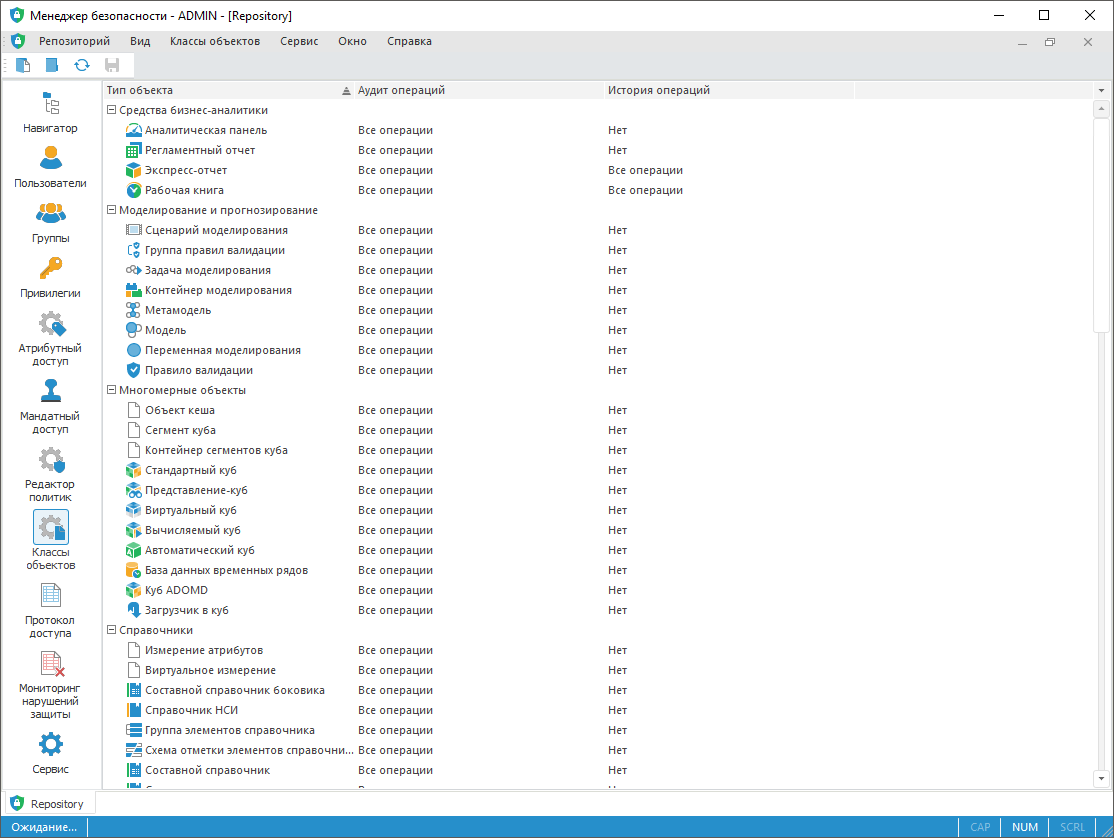The width and height of the screenshot is (1114, 838).
Task: Select the Экспресс-отчет cube icon
Action: click(134, 170)
